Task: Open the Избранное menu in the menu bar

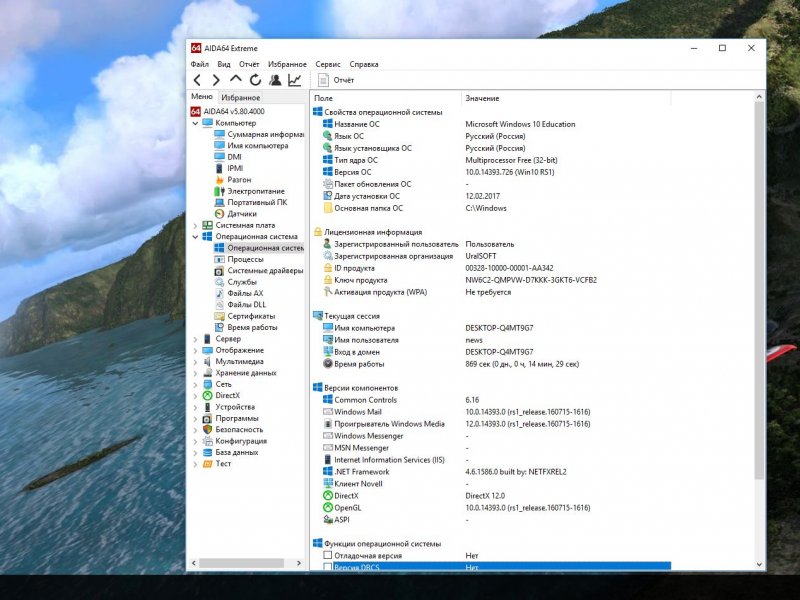Action: pos(287,64)
